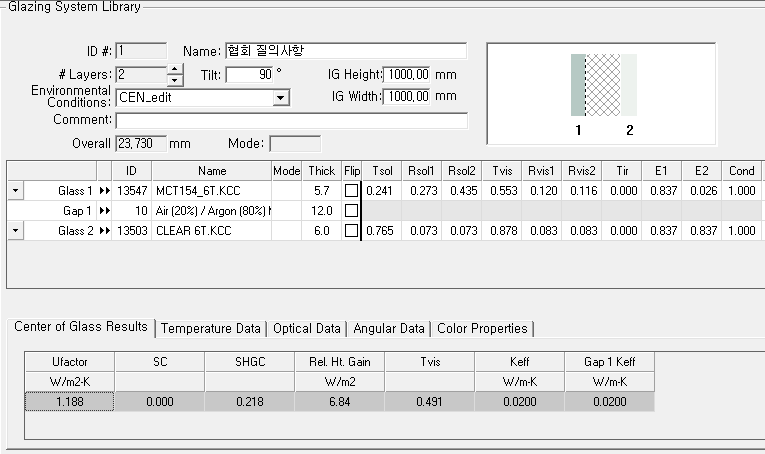
Task: Toggle the Flip checkbox for Gap 1
Action: [x=351, y=211]
